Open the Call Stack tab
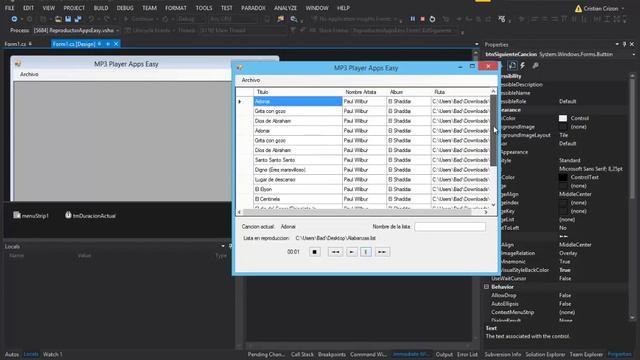 [x=302, y=354]
